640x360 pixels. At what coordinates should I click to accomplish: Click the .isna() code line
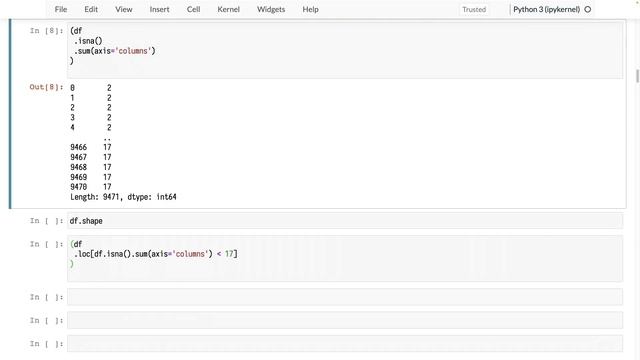88,41
